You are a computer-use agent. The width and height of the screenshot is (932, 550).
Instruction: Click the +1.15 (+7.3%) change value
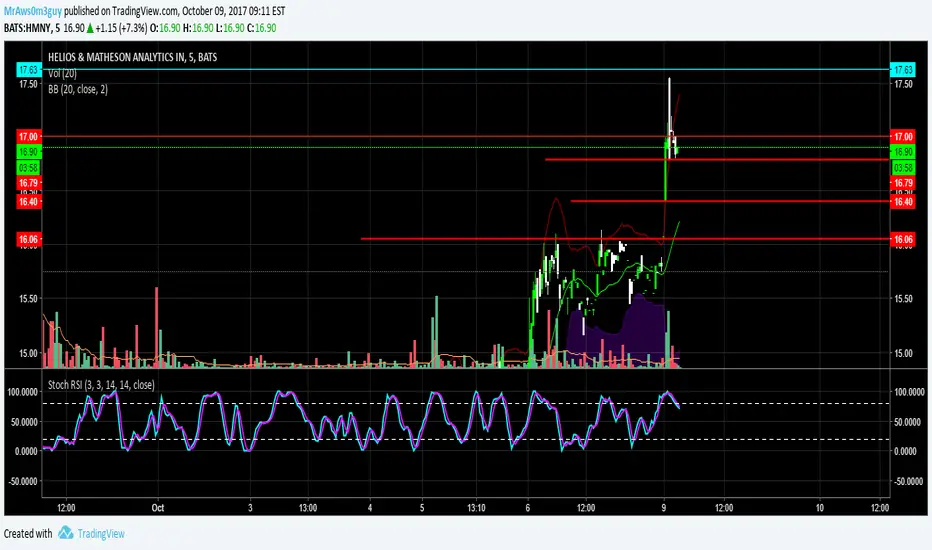pyautogui.click(x=121, y=28)
